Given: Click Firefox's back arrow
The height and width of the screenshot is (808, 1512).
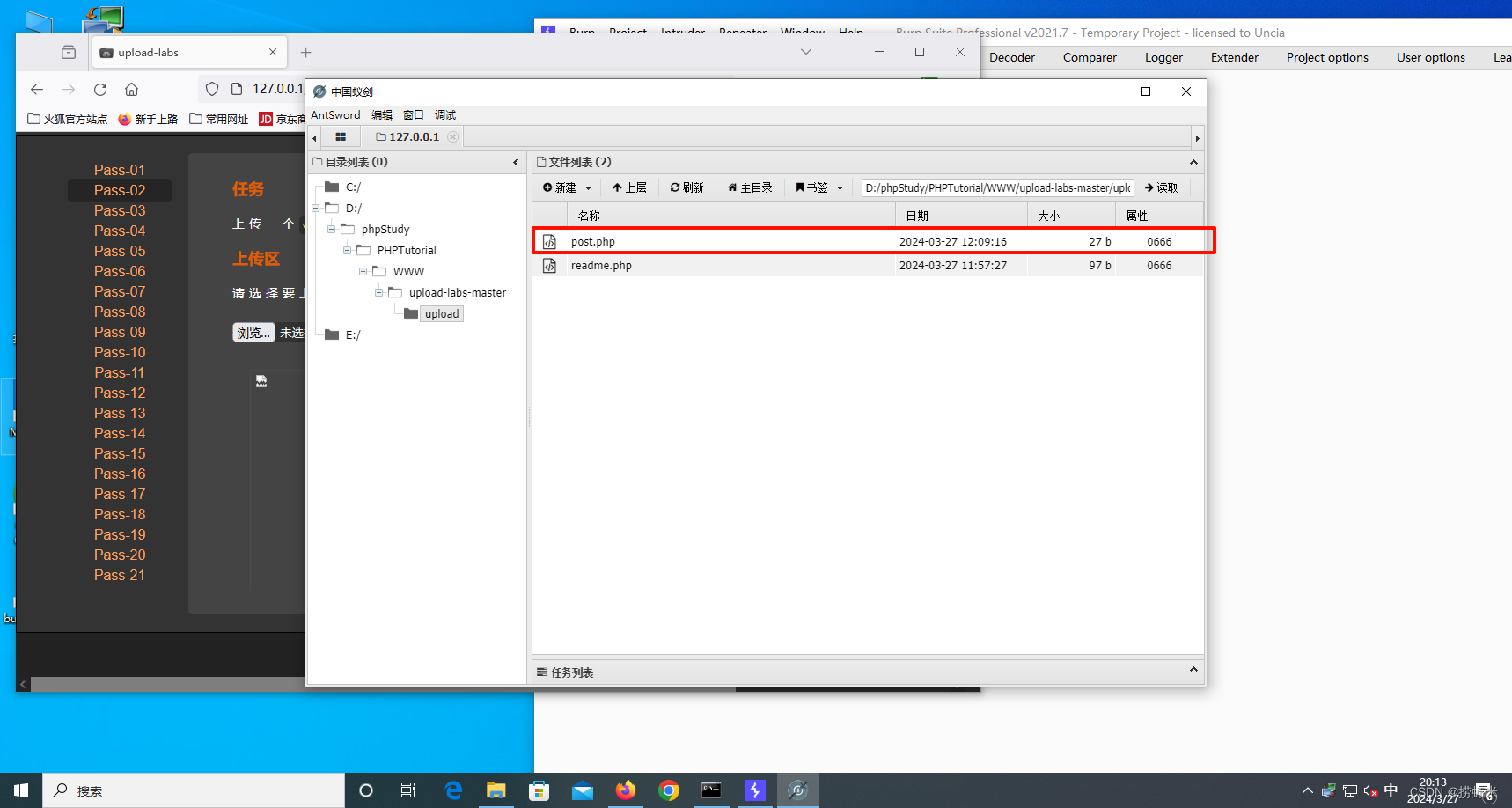Looking at the screenshot, I should click(37, 90).
